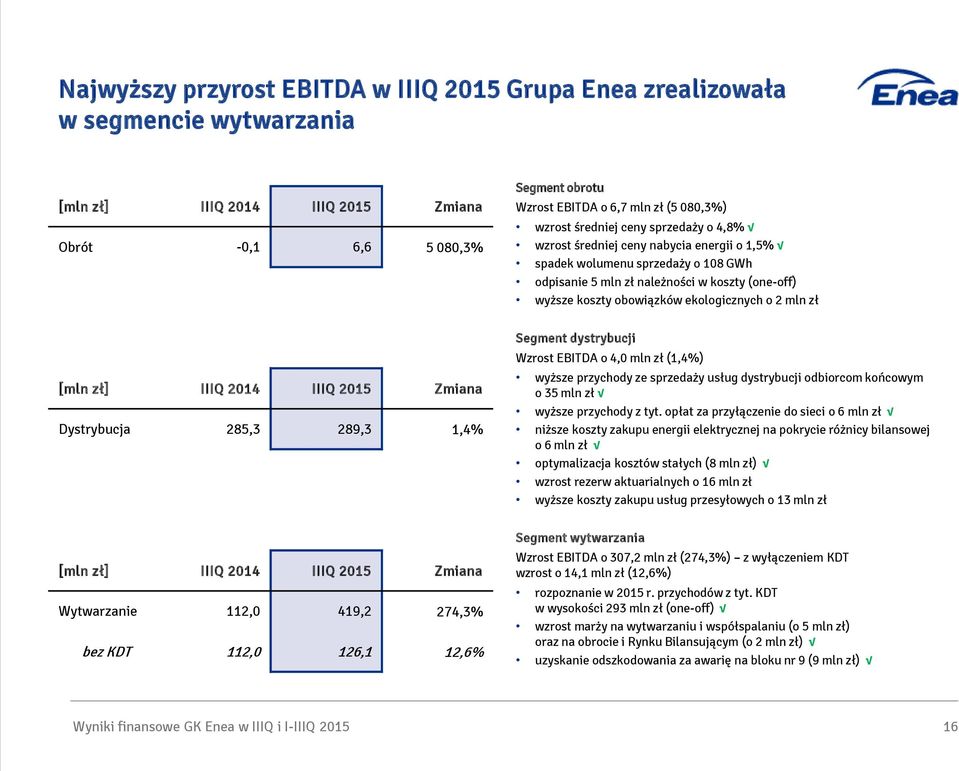Click the '1,4%' change cell
The width and height of the screenshot is (959, 771).
[467, 430]
